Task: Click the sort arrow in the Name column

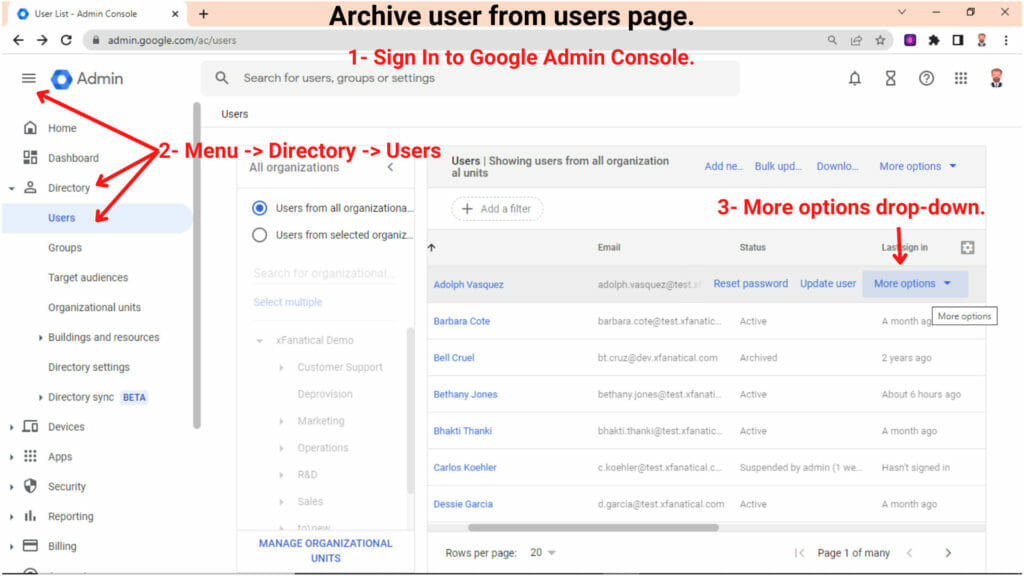Action: point(429,247)
